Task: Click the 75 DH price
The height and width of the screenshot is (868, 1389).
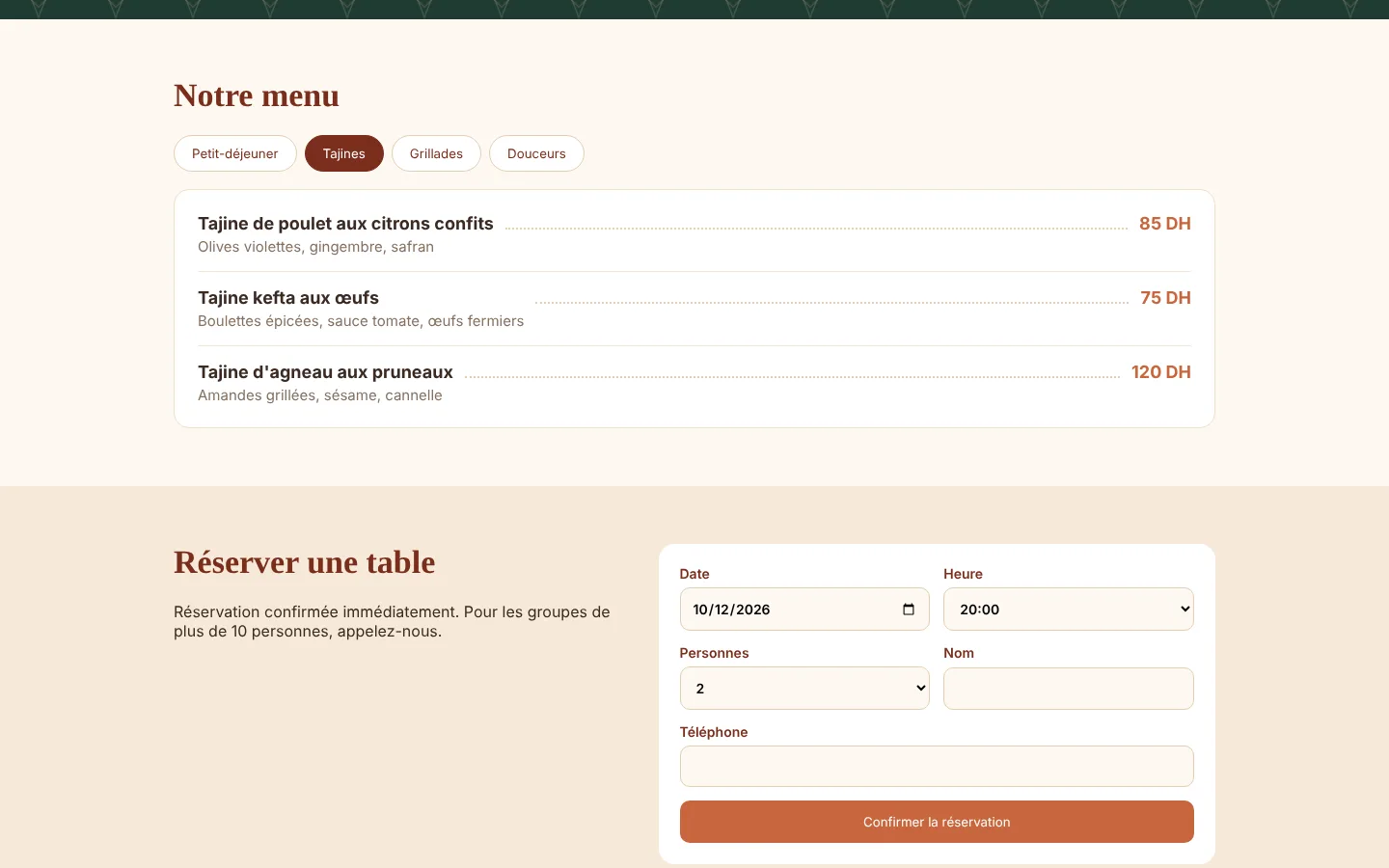Action: (x=1165, y=298)
